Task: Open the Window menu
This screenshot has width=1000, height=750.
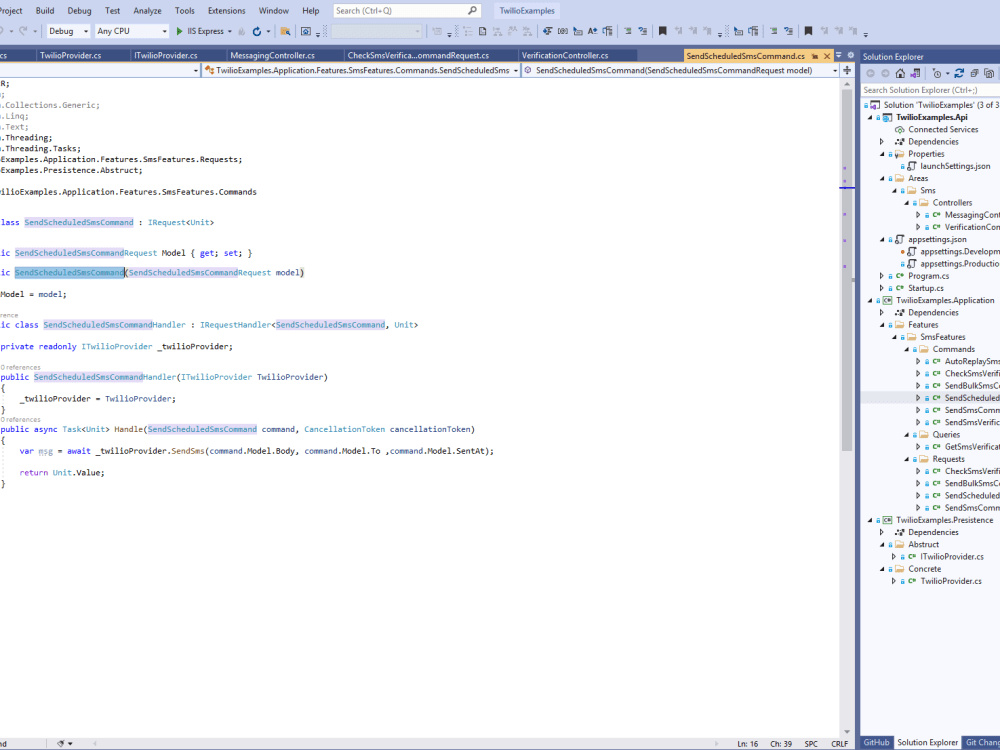Action: coord(274,10)
